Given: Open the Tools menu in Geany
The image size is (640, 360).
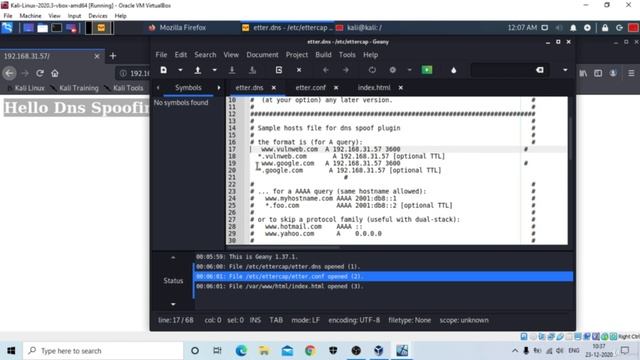Looking at the screenshot, I should 347,55.
